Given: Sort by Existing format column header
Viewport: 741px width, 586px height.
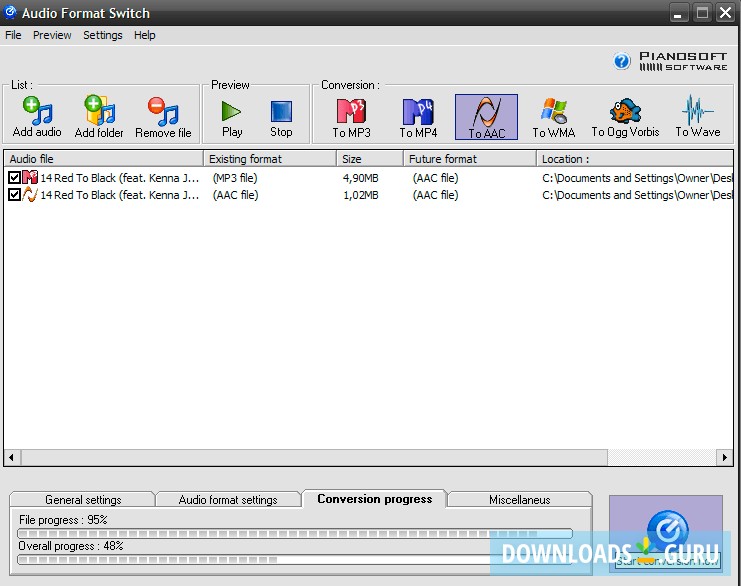Looking at the screenshot, I should click(270, 159).
